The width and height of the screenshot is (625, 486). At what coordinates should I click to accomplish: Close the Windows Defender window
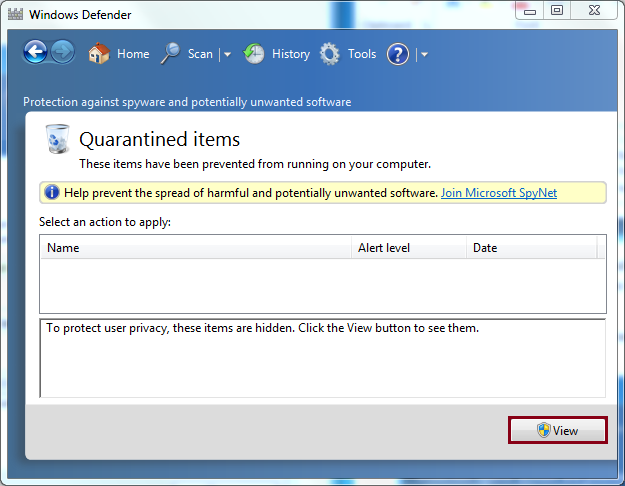click(x=594, y=10)
